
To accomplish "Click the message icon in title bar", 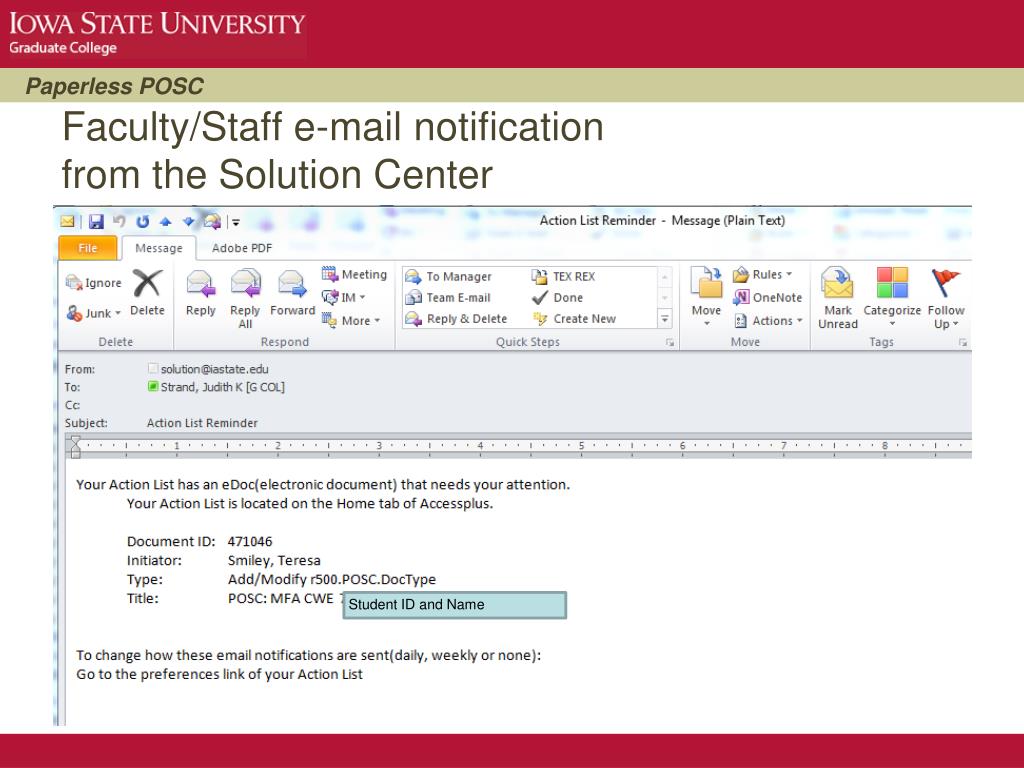I will tap(67, 222).
